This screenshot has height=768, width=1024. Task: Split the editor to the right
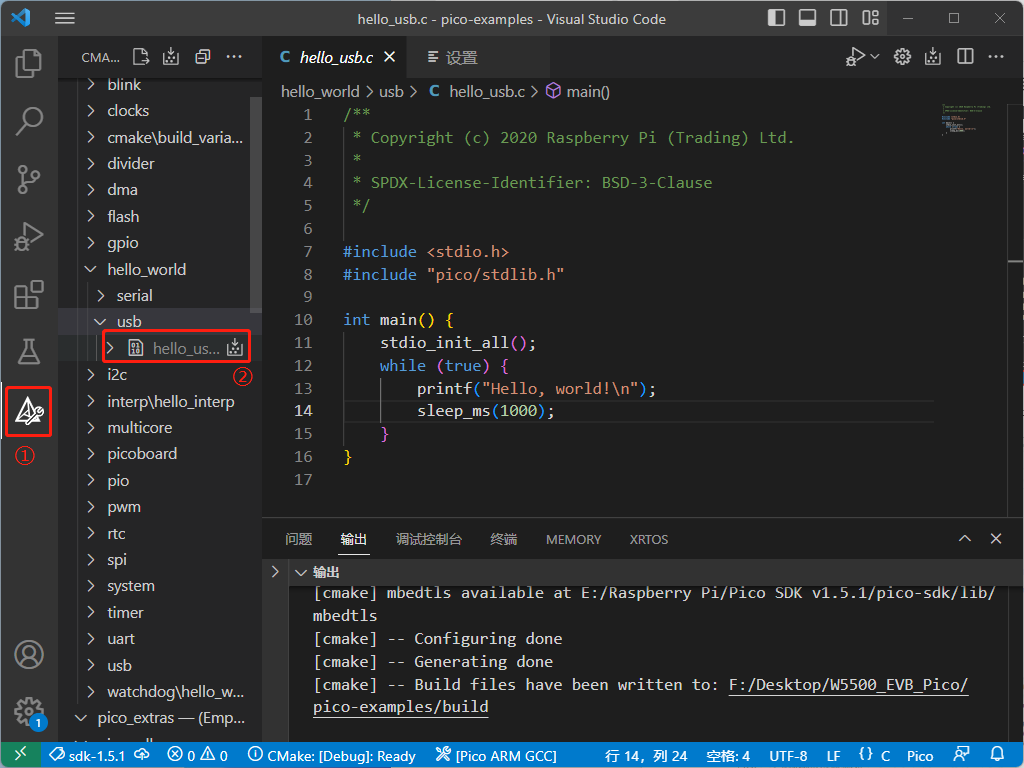coord(965,57)
